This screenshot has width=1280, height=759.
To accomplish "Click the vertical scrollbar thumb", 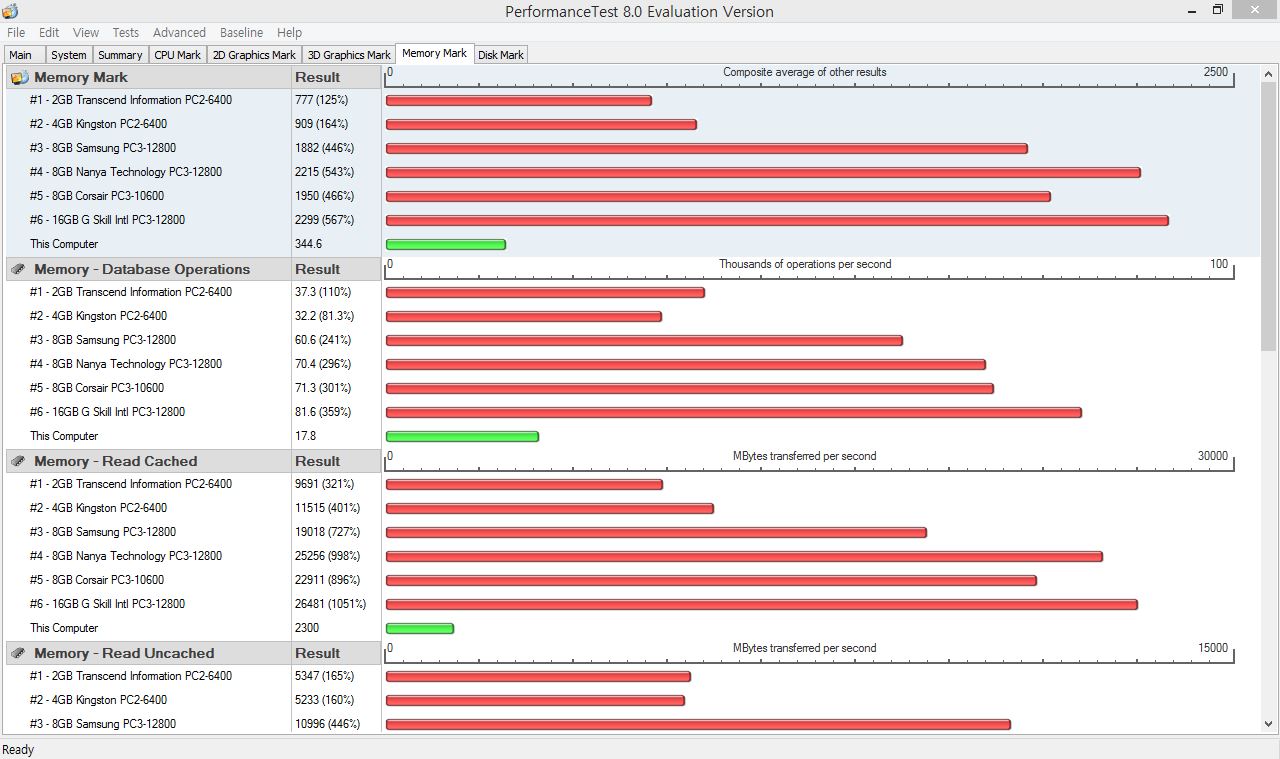I will [x=1269, y=217].
